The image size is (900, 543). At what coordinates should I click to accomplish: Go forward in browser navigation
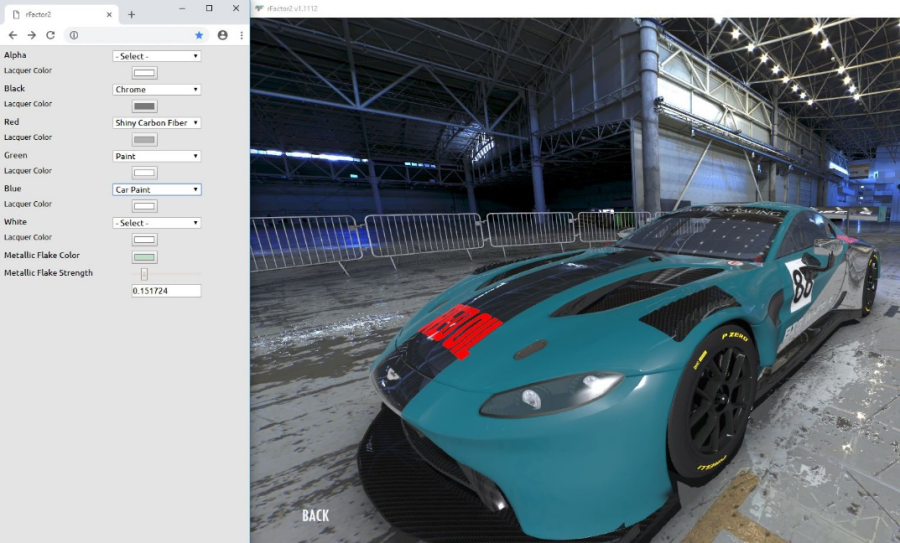(32, 35)
